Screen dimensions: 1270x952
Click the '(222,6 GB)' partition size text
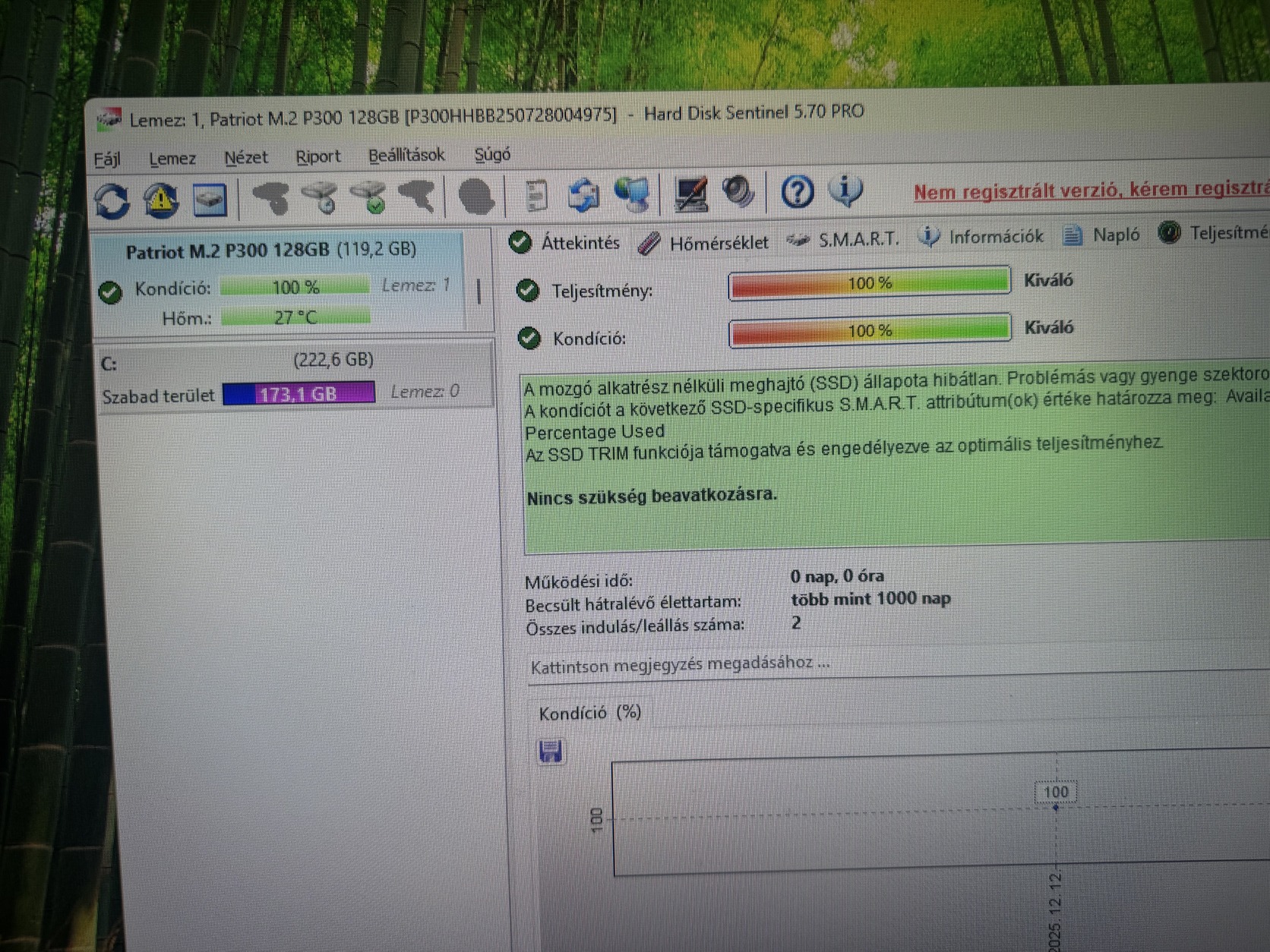tap(333, 359)
